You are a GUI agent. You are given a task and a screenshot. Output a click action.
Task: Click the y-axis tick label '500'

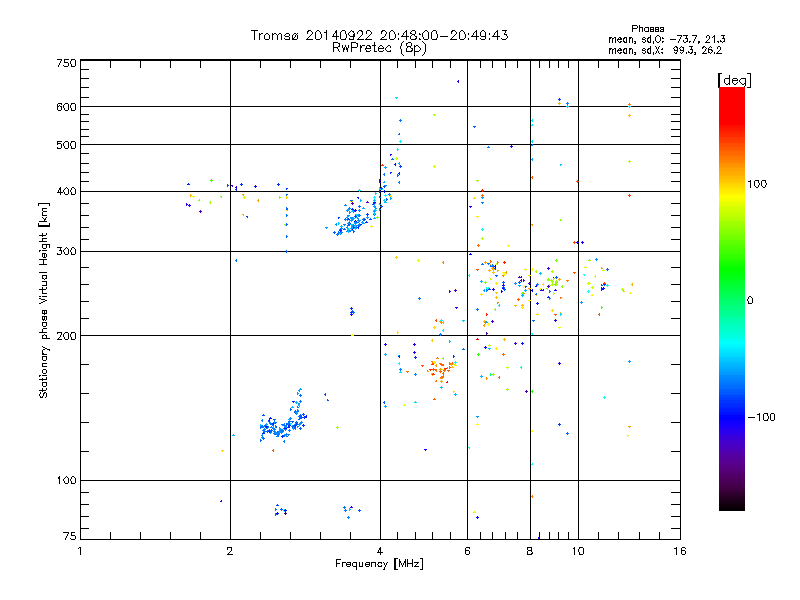67,145
